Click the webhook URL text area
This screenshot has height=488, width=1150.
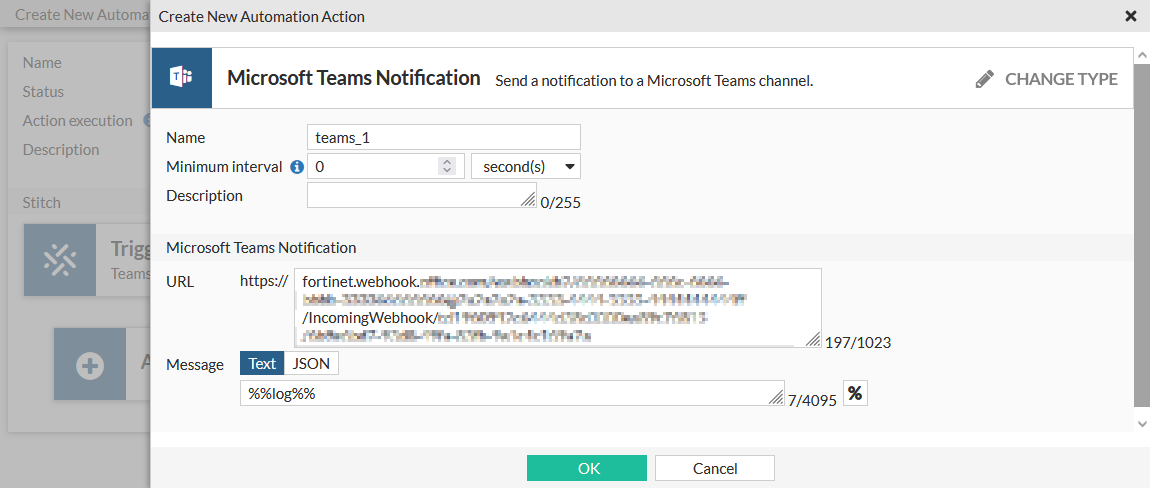pyautogui.click(x=557, y=307)
